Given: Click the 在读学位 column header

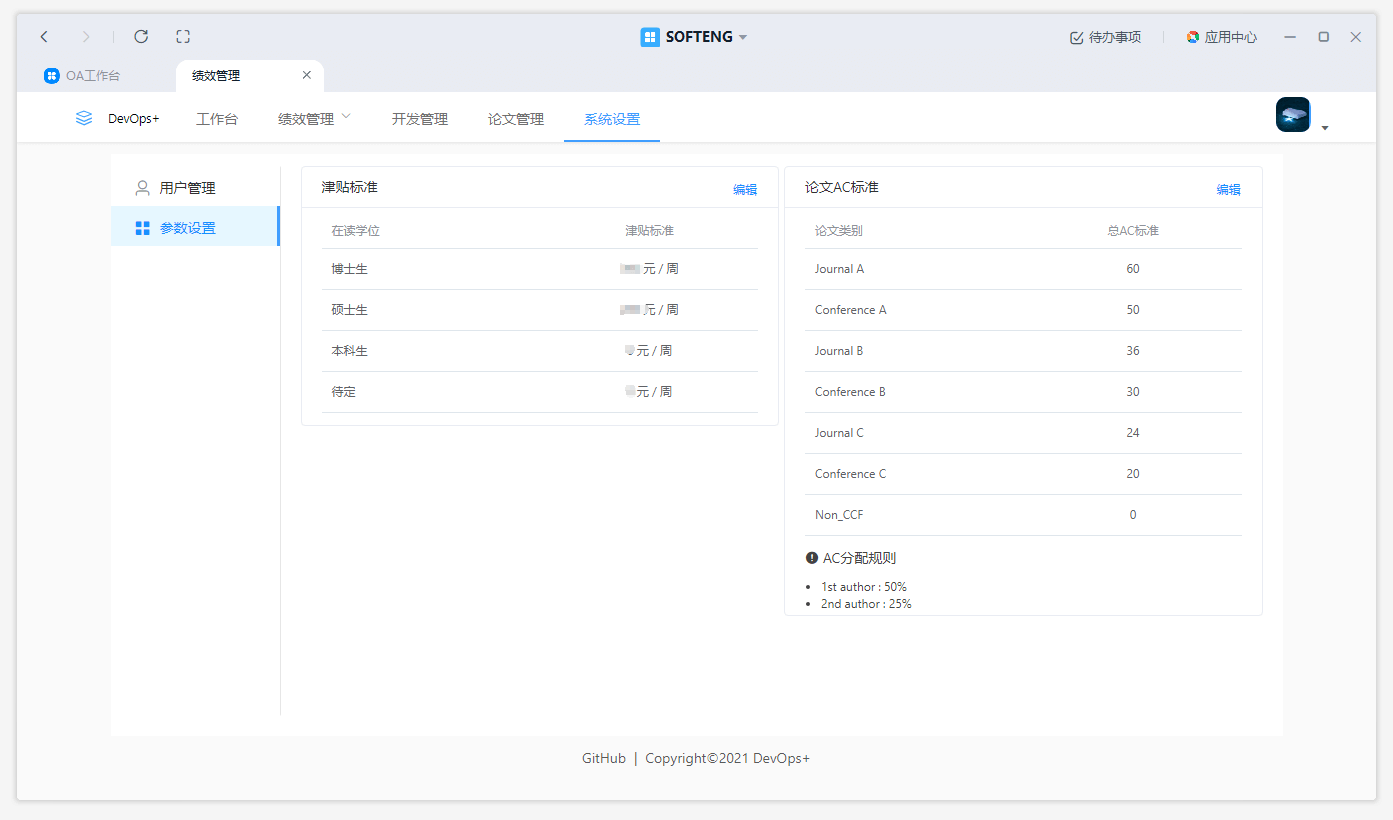Looking at the screenshot, I should pyautogui.click(x=356, y=231).
